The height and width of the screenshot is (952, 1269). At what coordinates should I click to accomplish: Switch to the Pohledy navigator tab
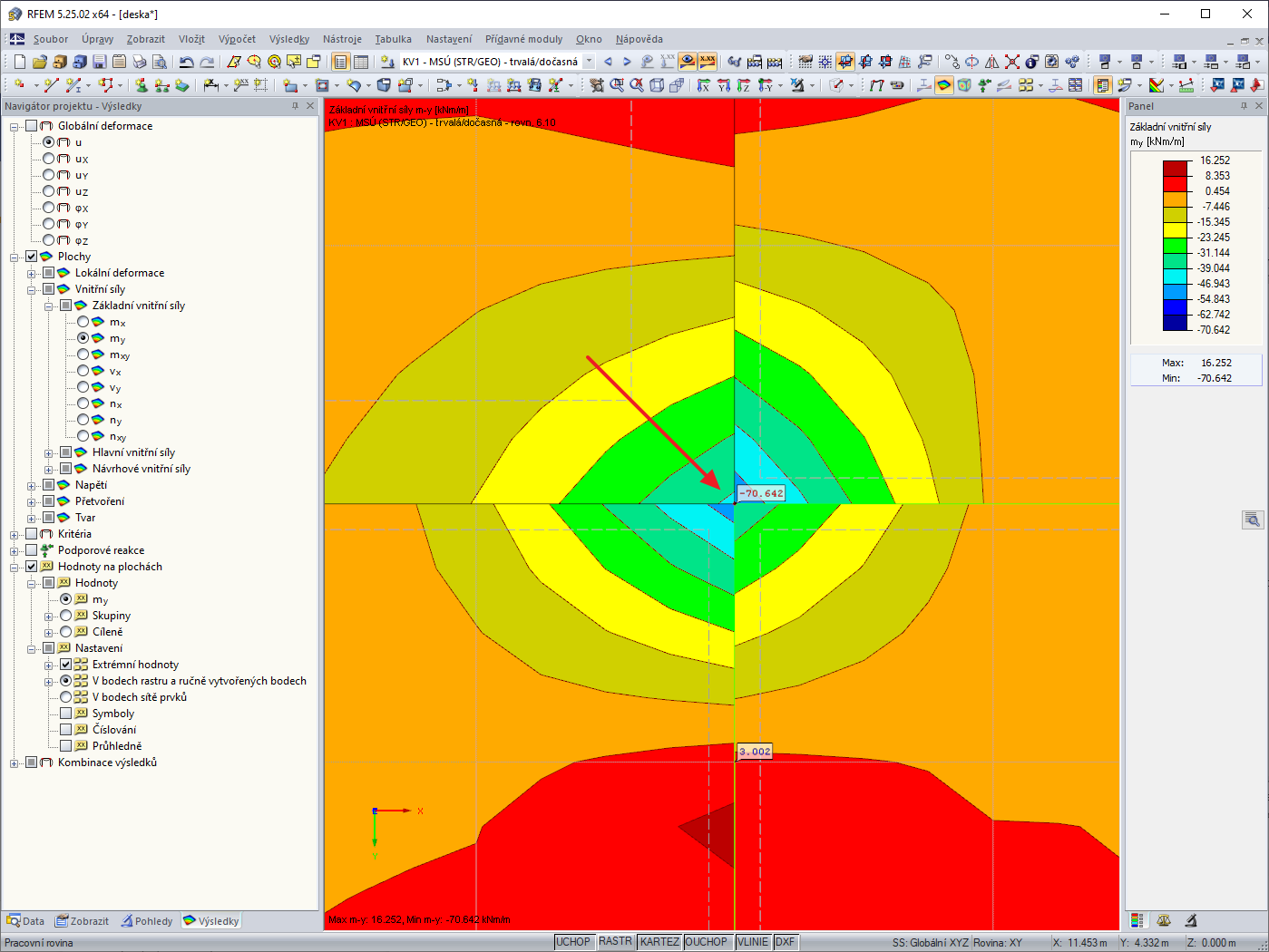pyautogui.click(x=147, y=921)
